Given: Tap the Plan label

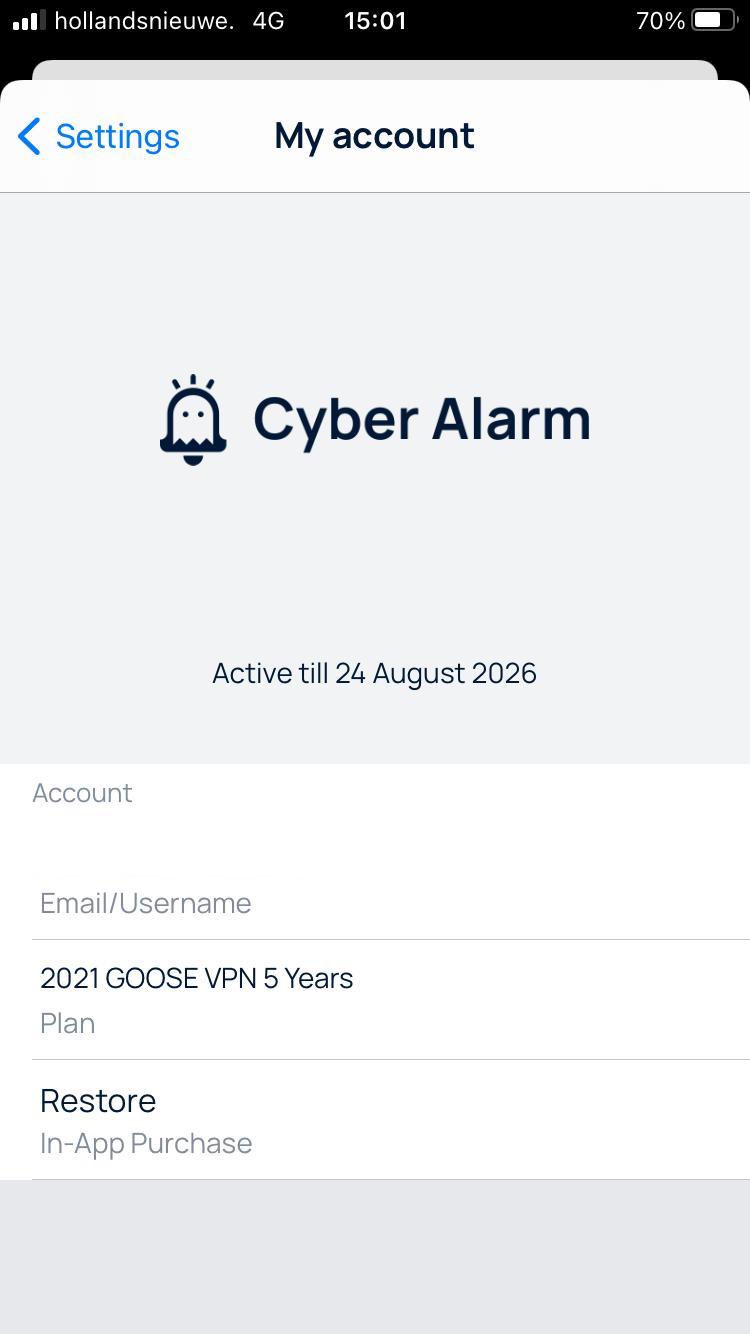Looking at the screenshot, I should pyautogui.click(x=68, y=1024).
